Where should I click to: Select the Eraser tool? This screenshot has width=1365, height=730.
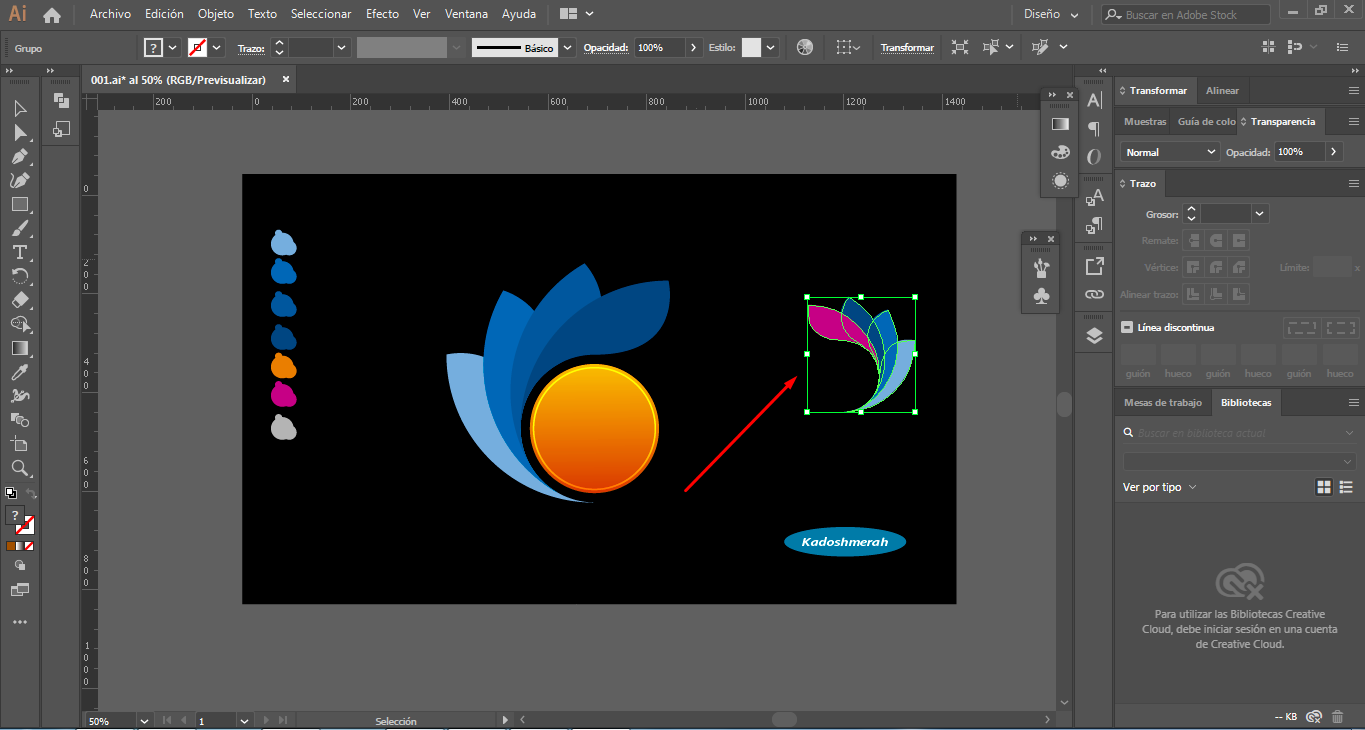click(20, 300)
